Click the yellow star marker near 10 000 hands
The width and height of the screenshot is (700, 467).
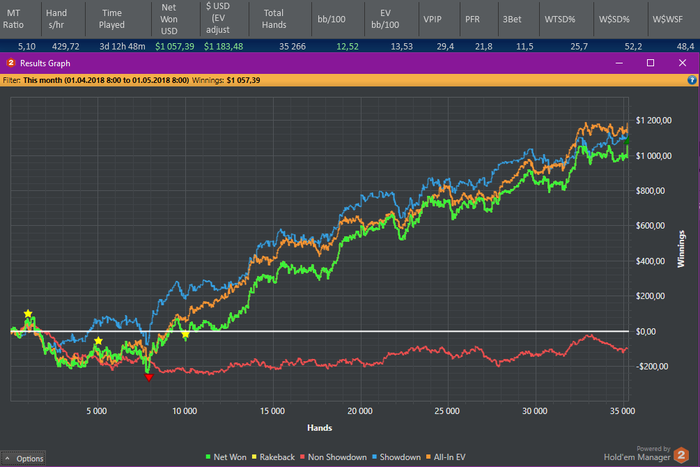[185, 334]
